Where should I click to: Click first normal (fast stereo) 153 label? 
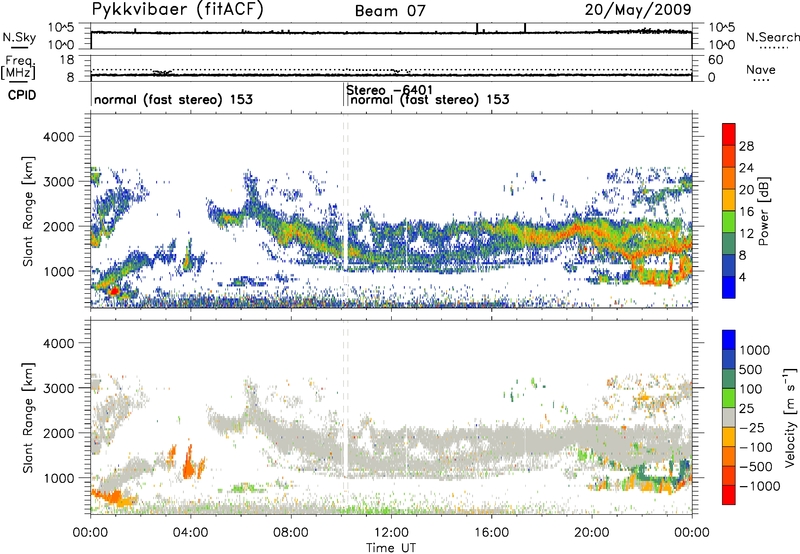[173, 99]
